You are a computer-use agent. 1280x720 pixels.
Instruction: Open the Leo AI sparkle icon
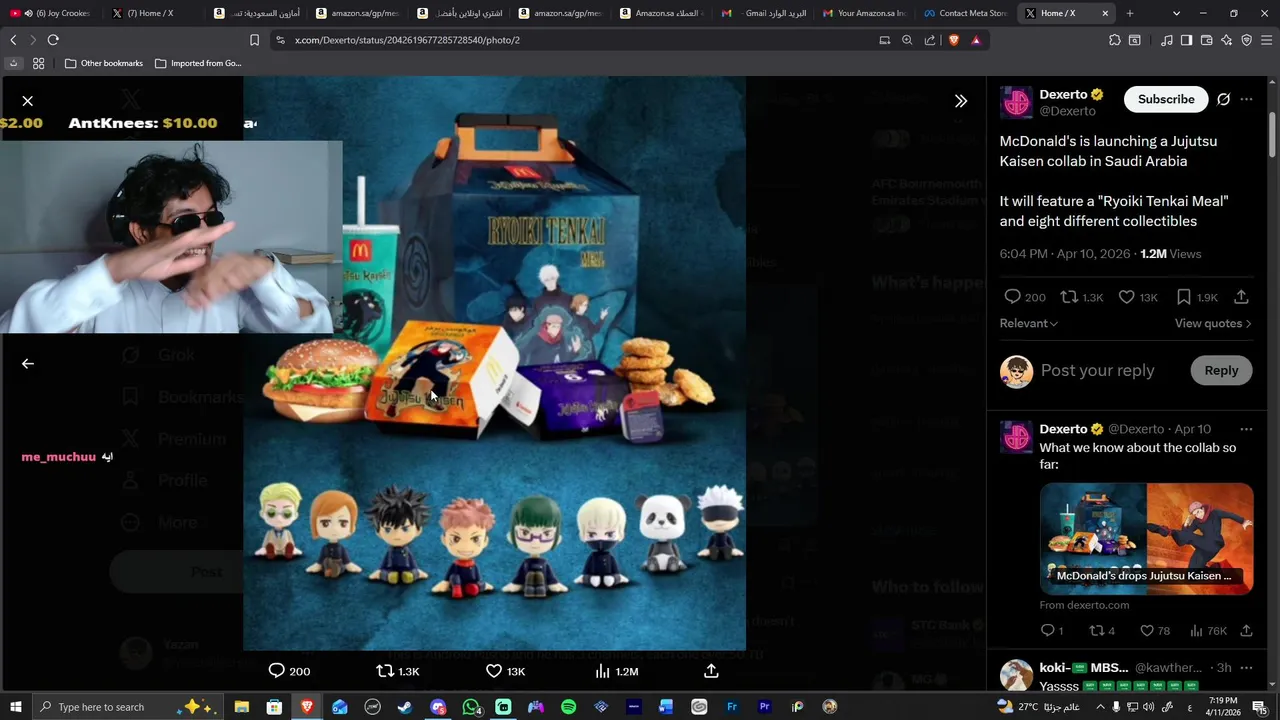click(1227, 40)
